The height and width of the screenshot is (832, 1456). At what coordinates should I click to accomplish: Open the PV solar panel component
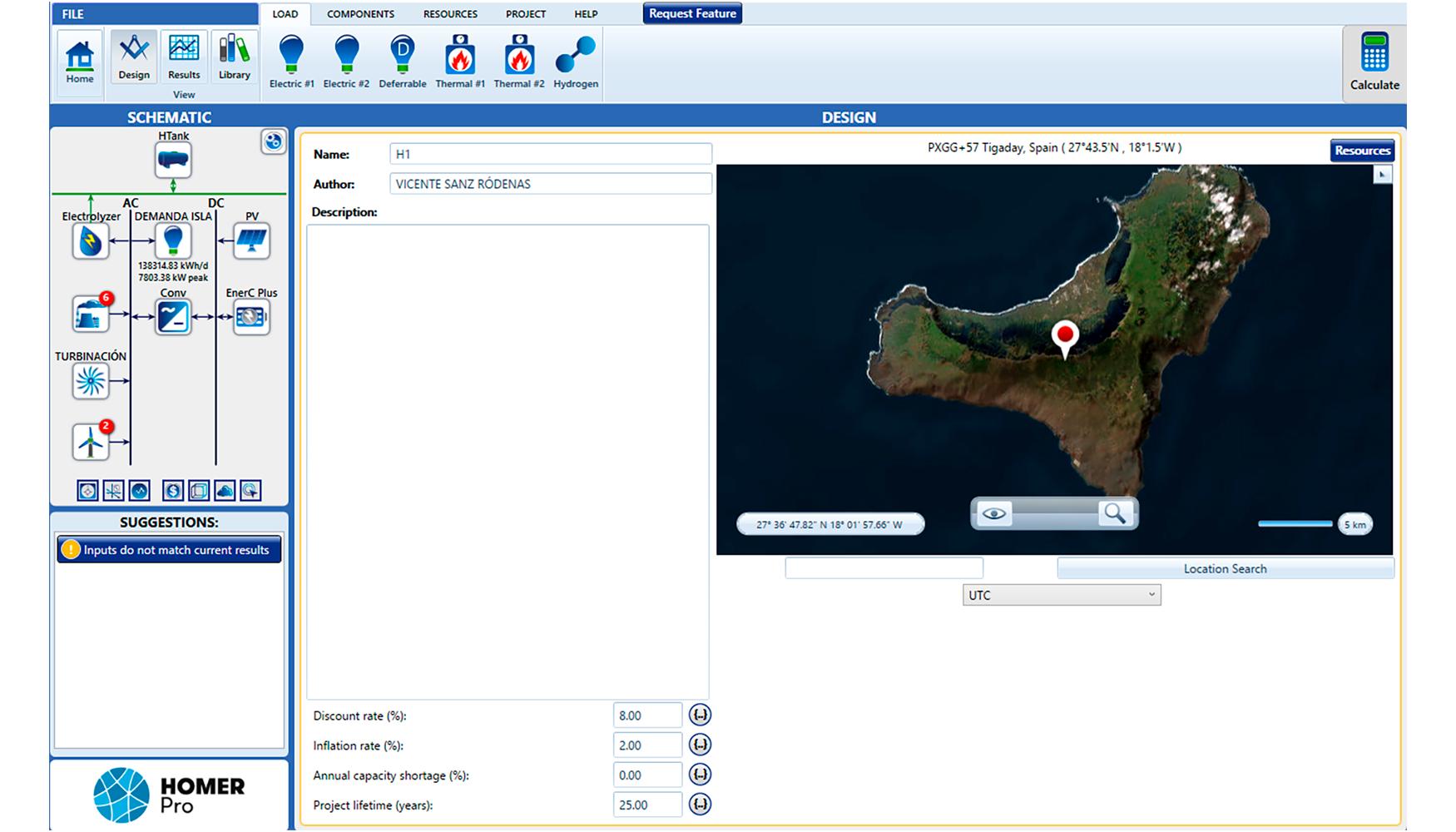[251, 241]
